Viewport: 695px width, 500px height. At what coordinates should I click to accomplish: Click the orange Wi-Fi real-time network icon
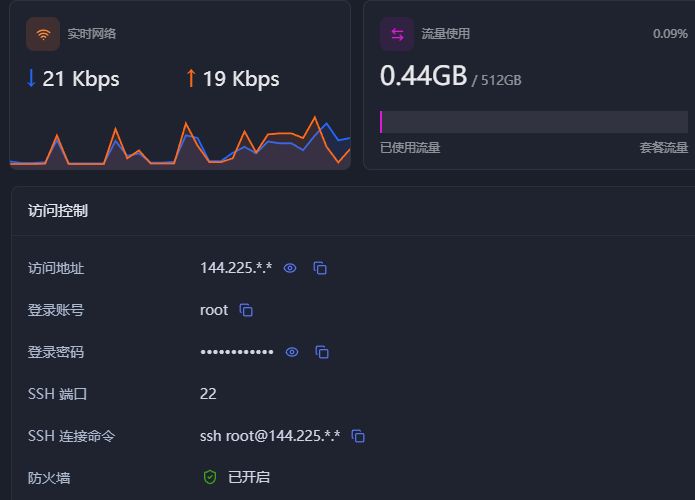43,34
